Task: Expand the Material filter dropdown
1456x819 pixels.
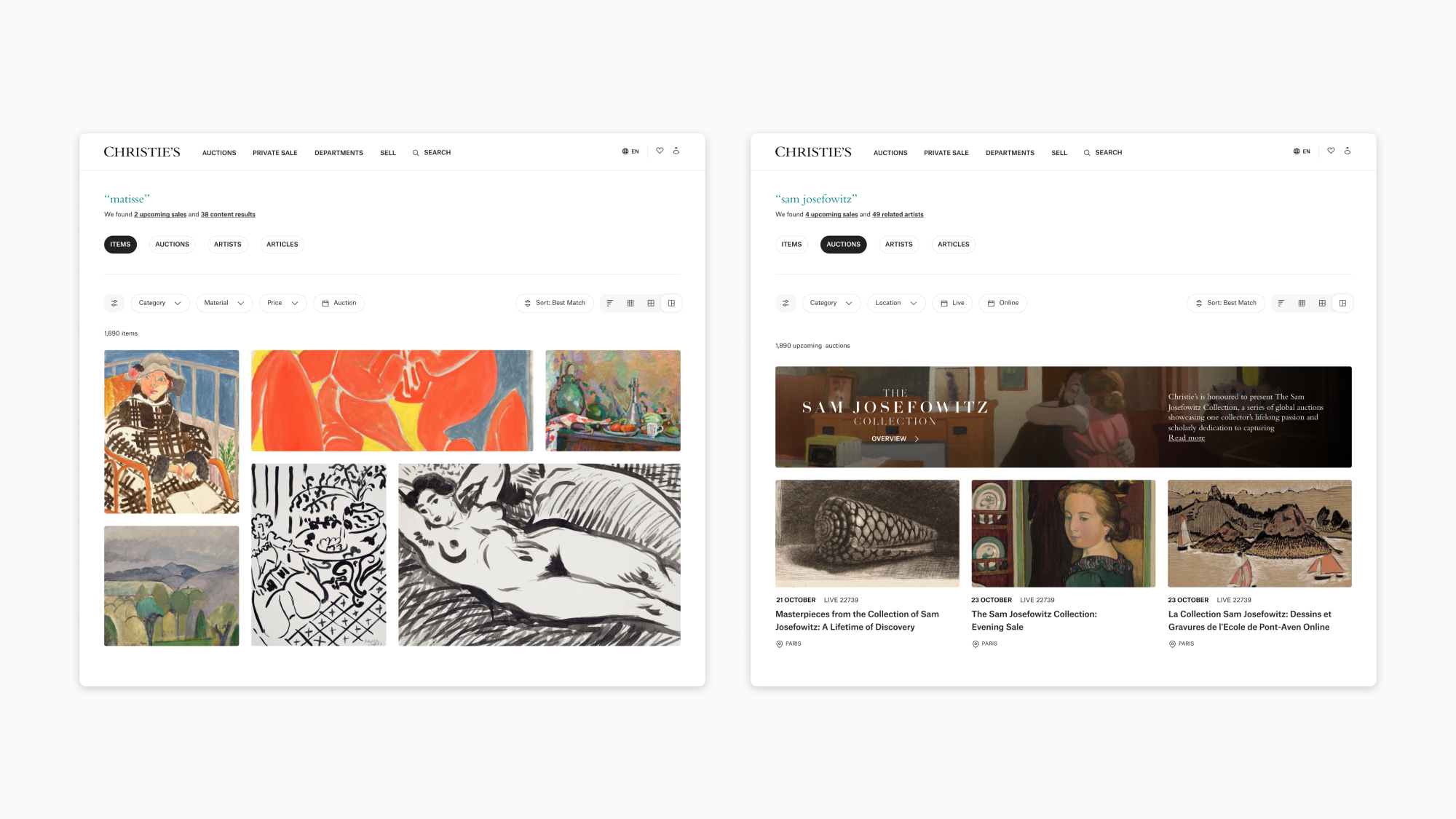Action: pos(224,303)
